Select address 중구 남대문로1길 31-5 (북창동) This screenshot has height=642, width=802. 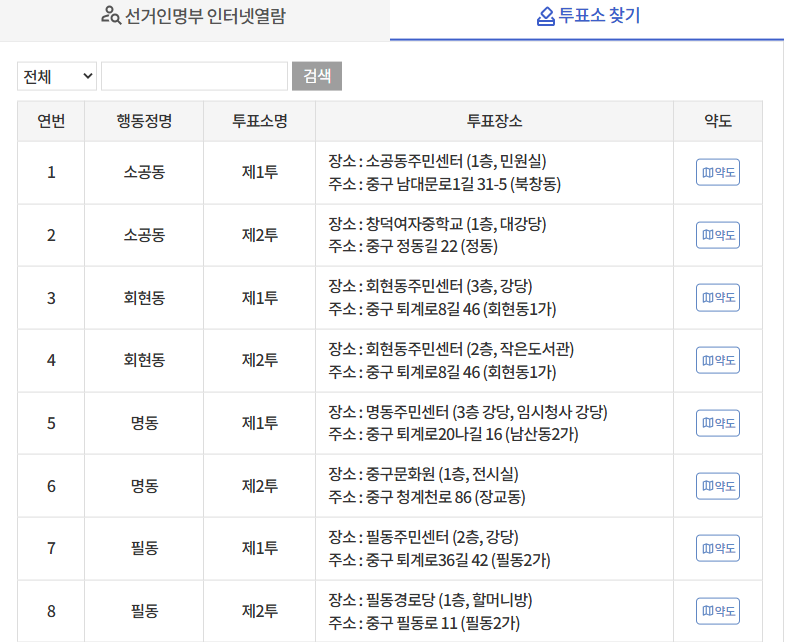pyautogui.click(x=463, y=184)
